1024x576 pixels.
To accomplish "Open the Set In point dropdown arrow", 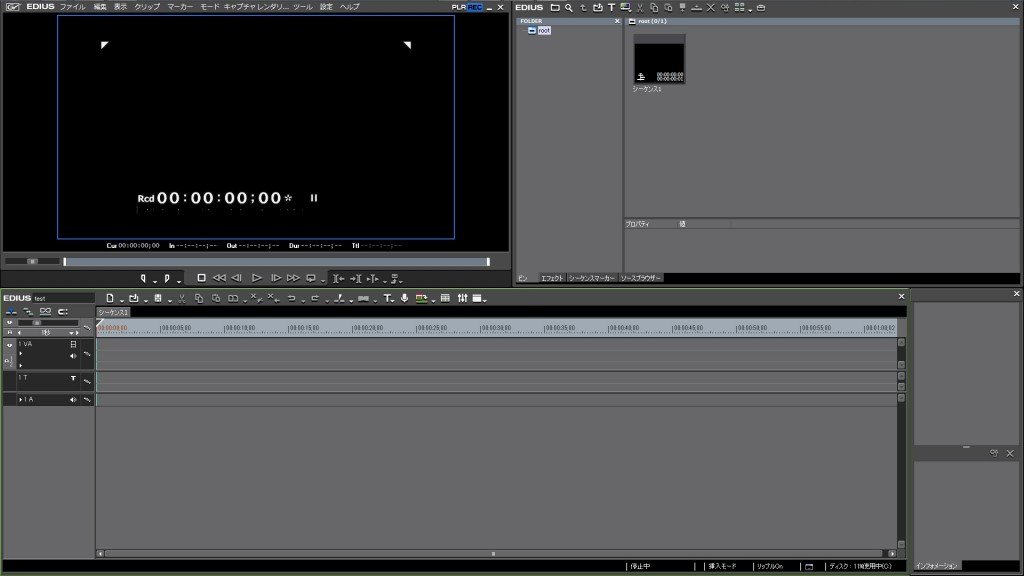I will [155, 281].
